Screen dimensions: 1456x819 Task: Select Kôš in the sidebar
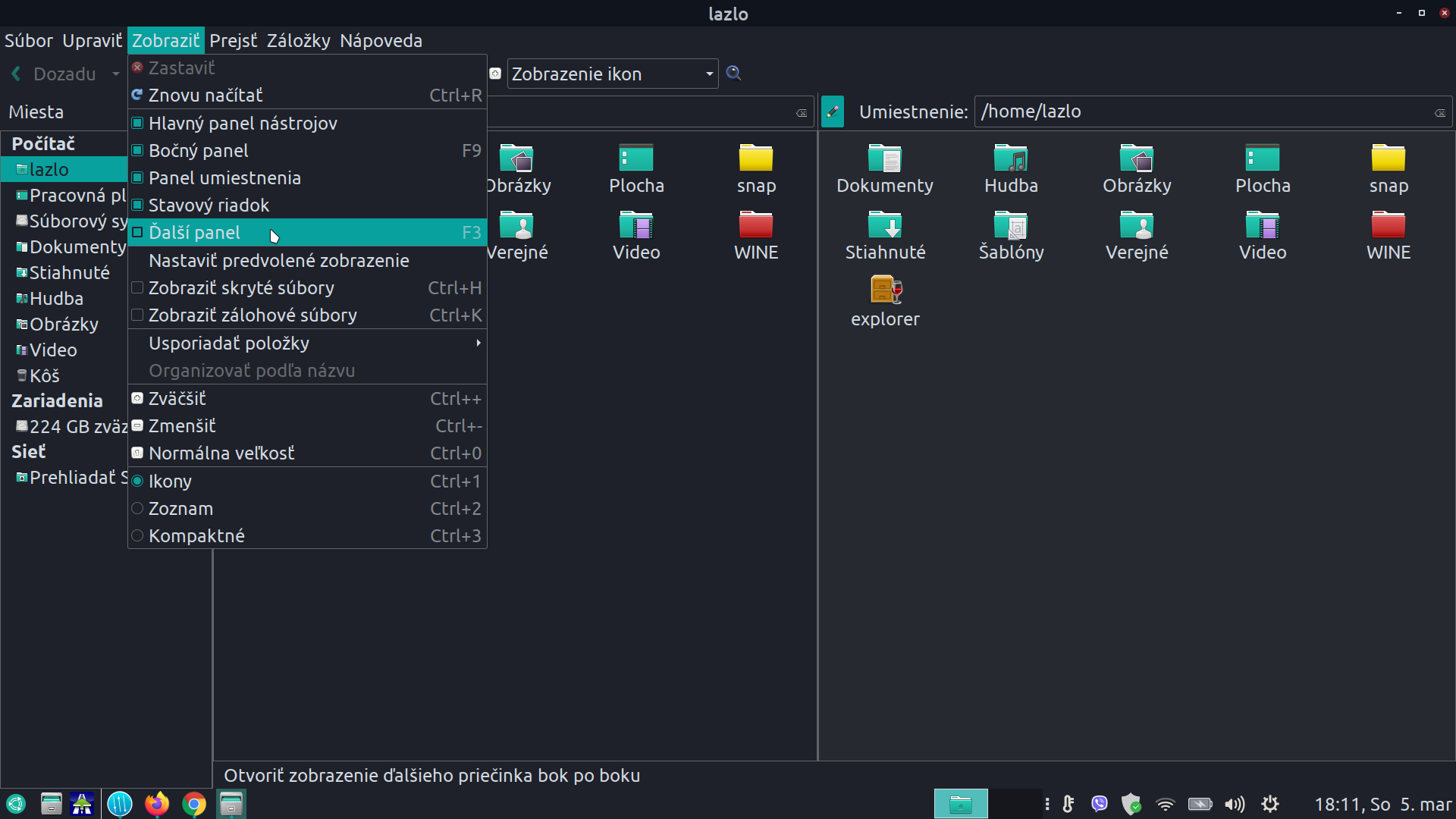45,376
